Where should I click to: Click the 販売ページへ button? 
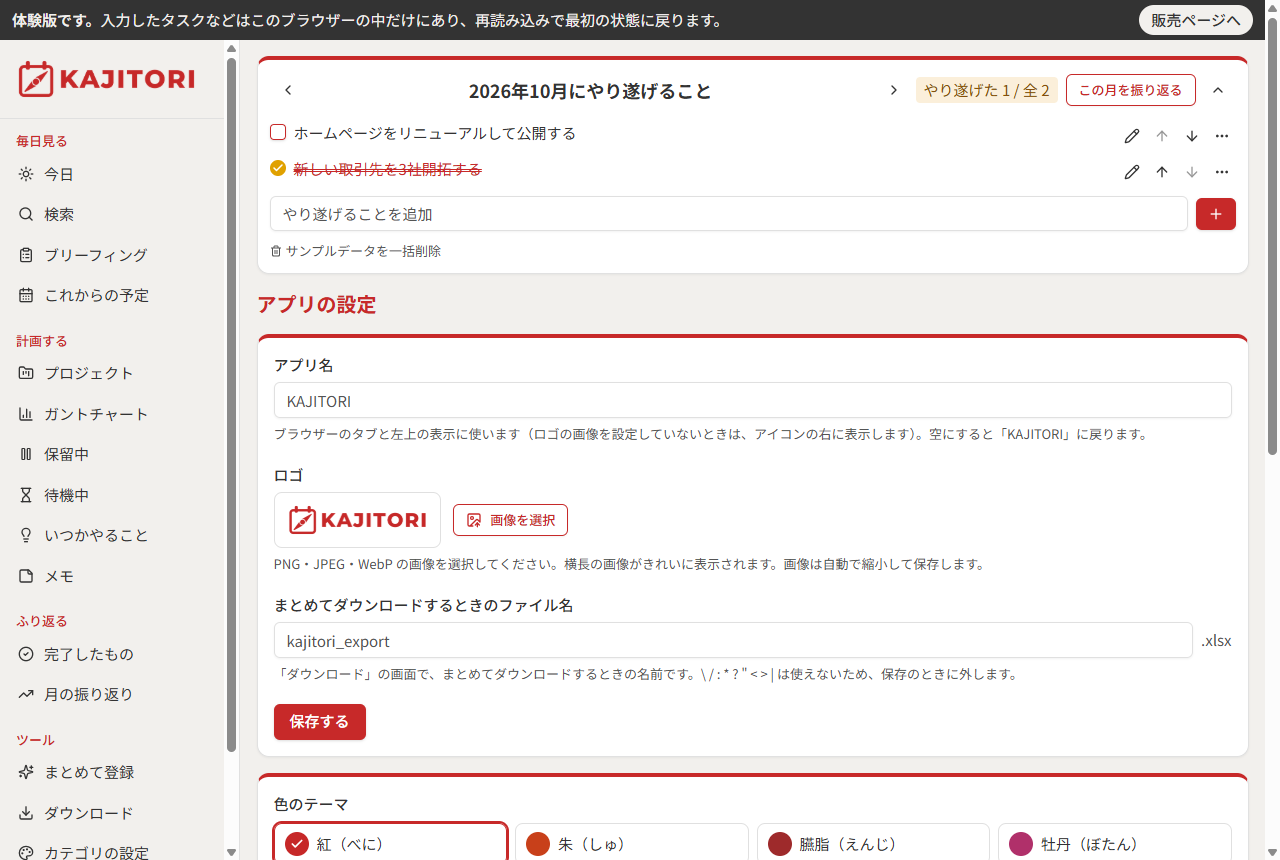1196,20
